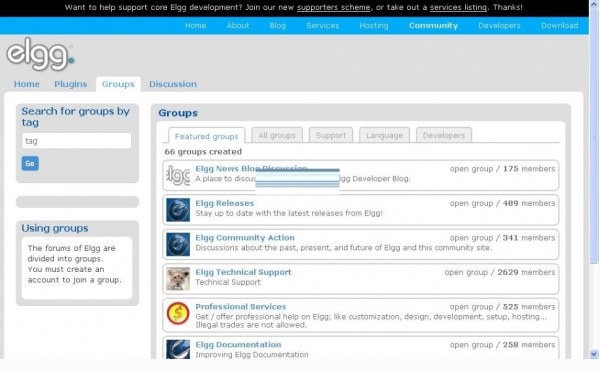Open Developers in top navigation

499,26
